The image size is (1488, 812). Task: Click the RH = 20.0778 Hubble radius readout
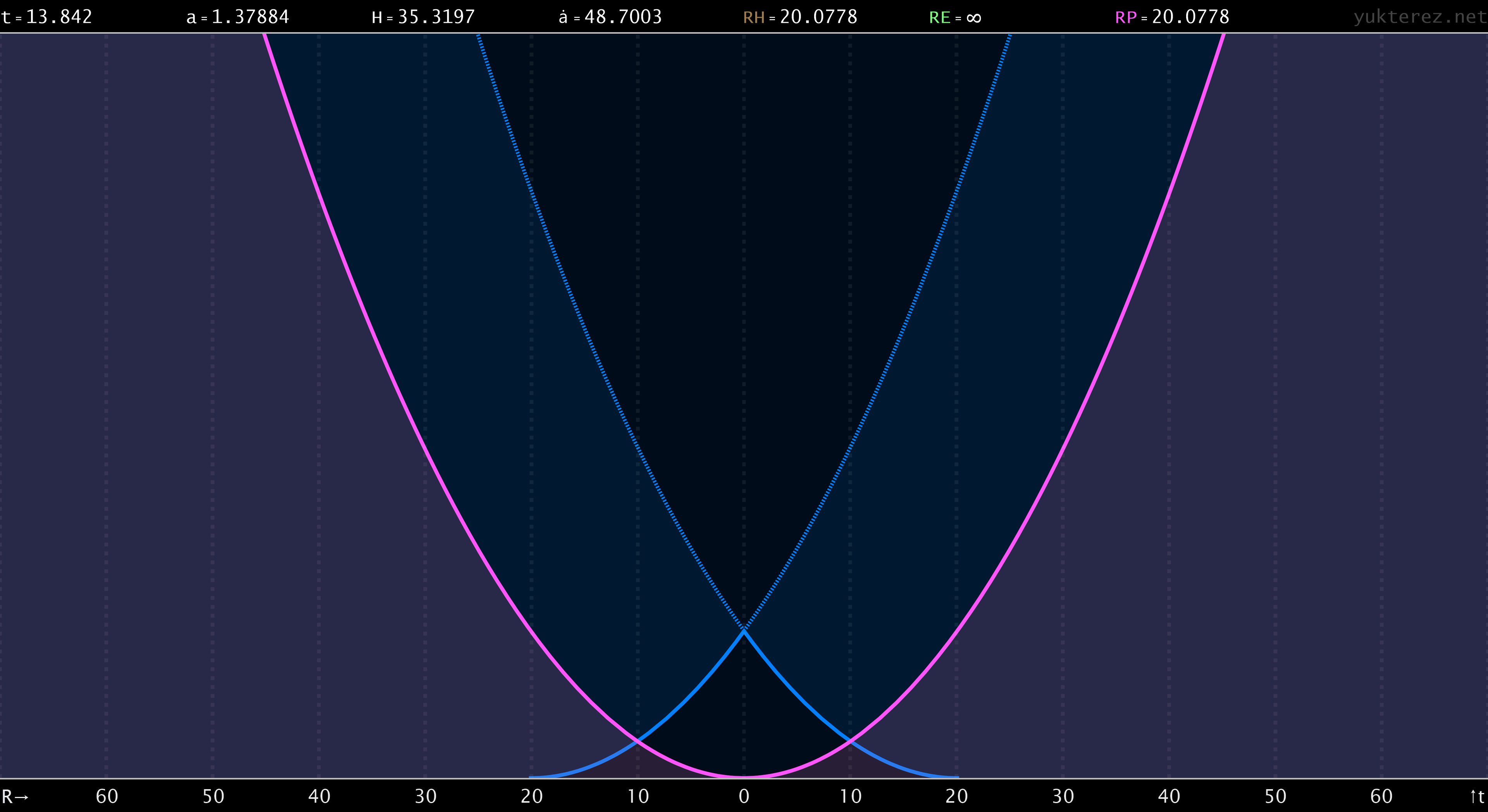pos(800,17)
